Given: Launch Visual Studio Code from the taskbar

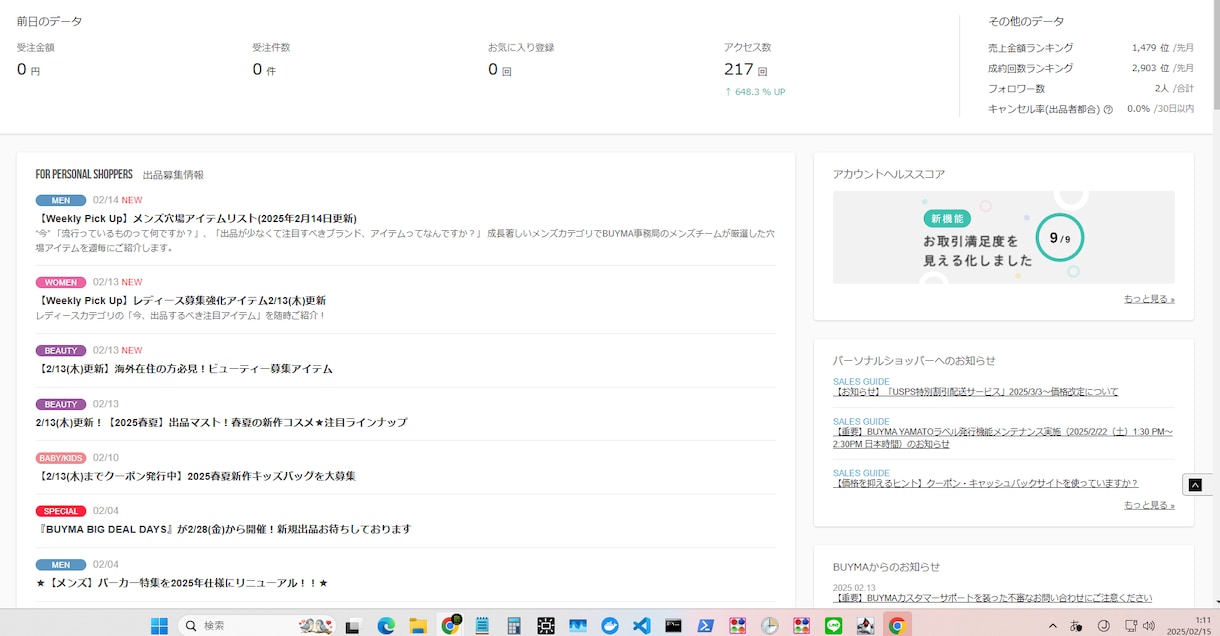Looking at the screenshot, I should tap(642, 626).
